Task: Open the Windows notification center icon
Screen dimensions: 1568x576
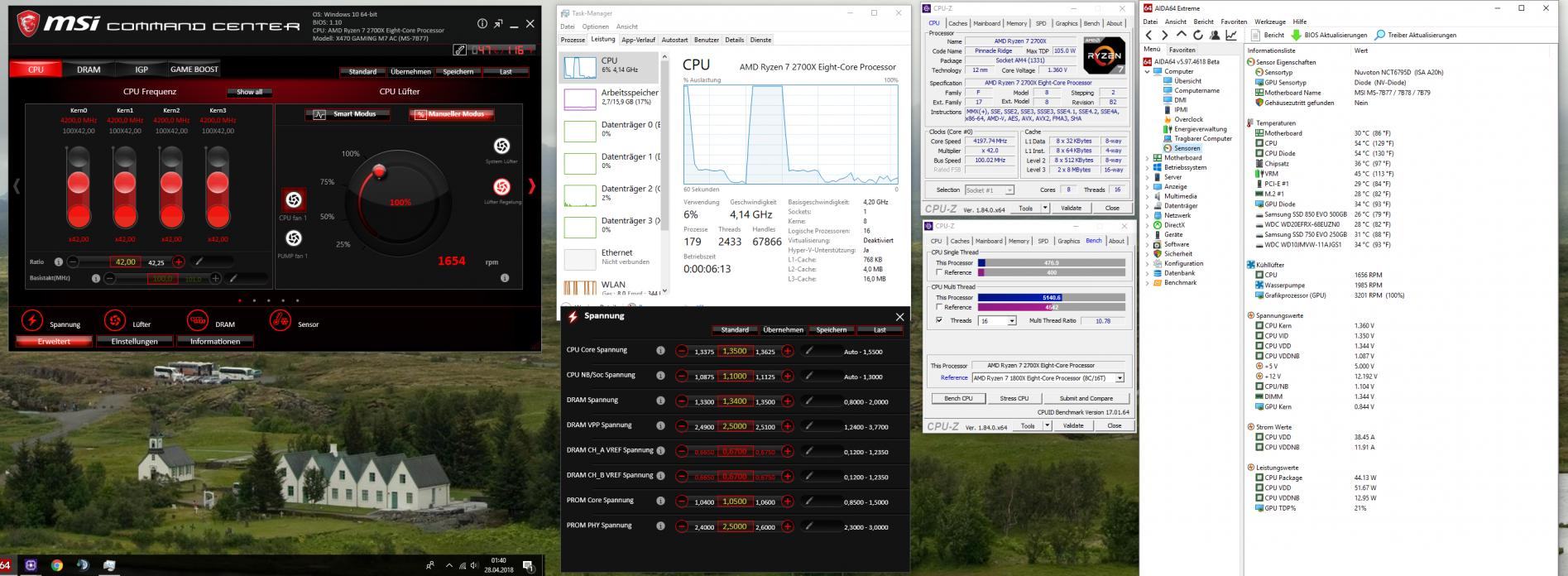Action: pyautogui.click(x=528, y=566)
